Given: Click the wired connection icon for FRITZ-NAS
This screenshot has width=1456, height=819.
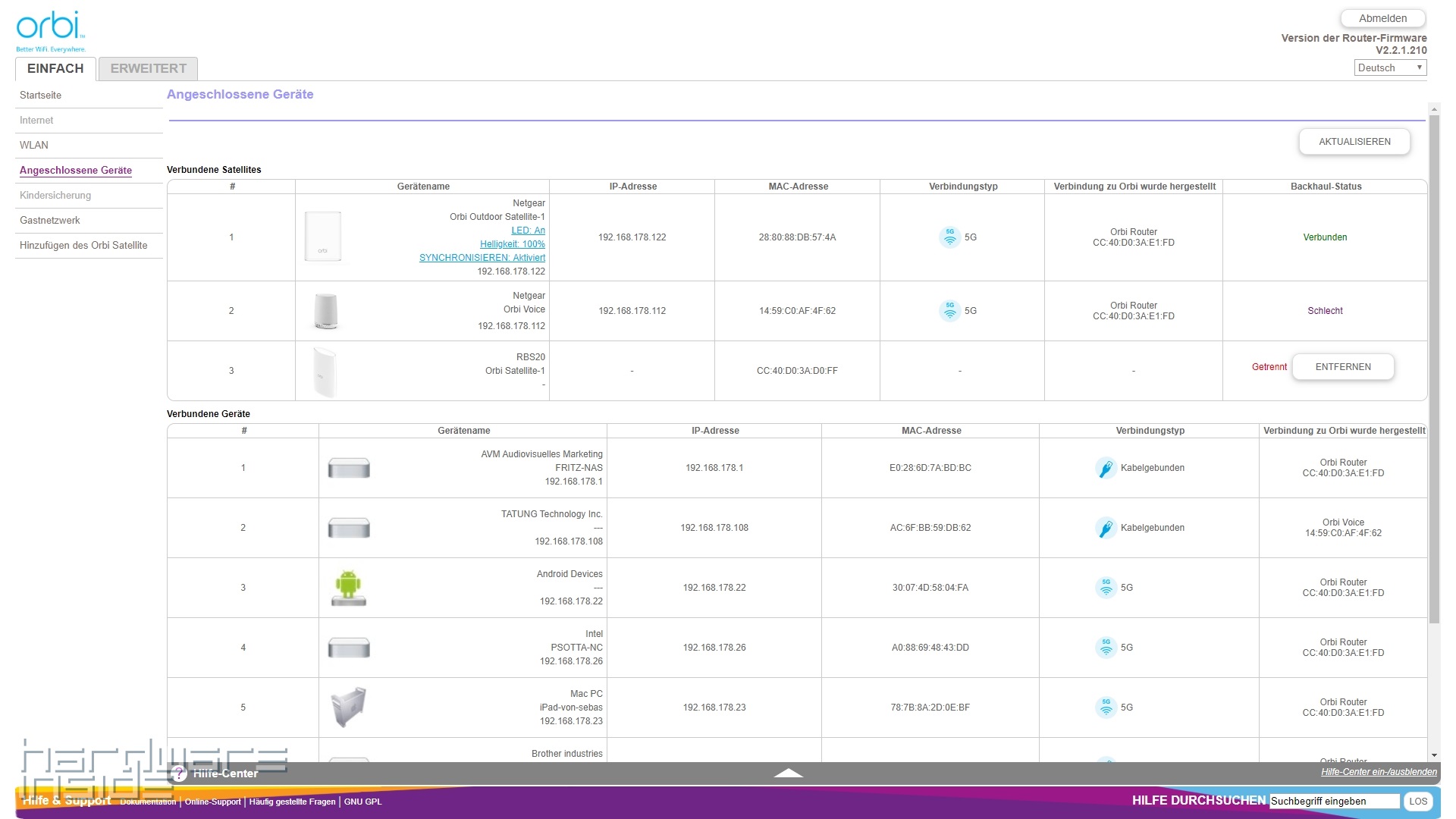Looking at the screenshot, I should point(1106,468).
